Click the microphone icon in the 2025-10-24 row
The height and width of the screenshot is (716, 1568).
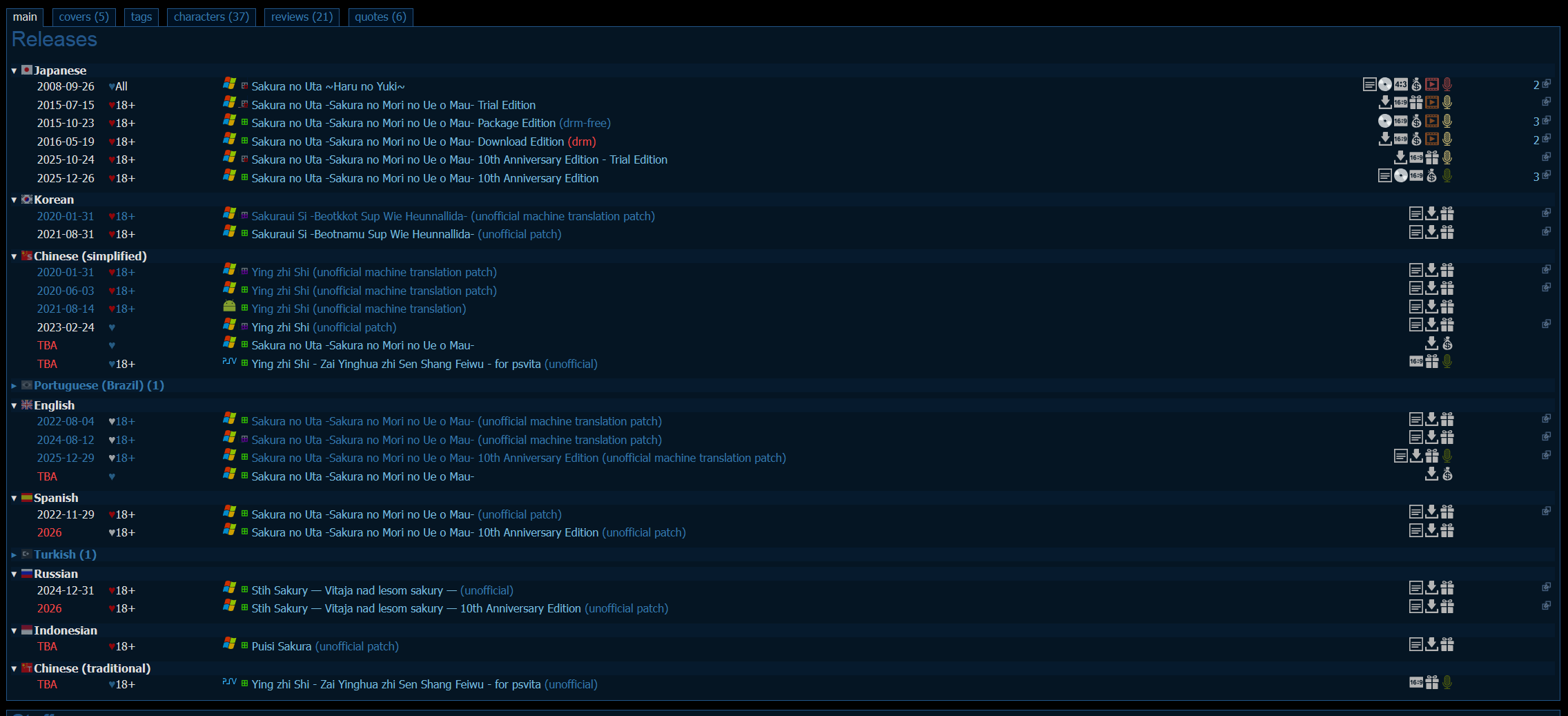coord(1447,157)
